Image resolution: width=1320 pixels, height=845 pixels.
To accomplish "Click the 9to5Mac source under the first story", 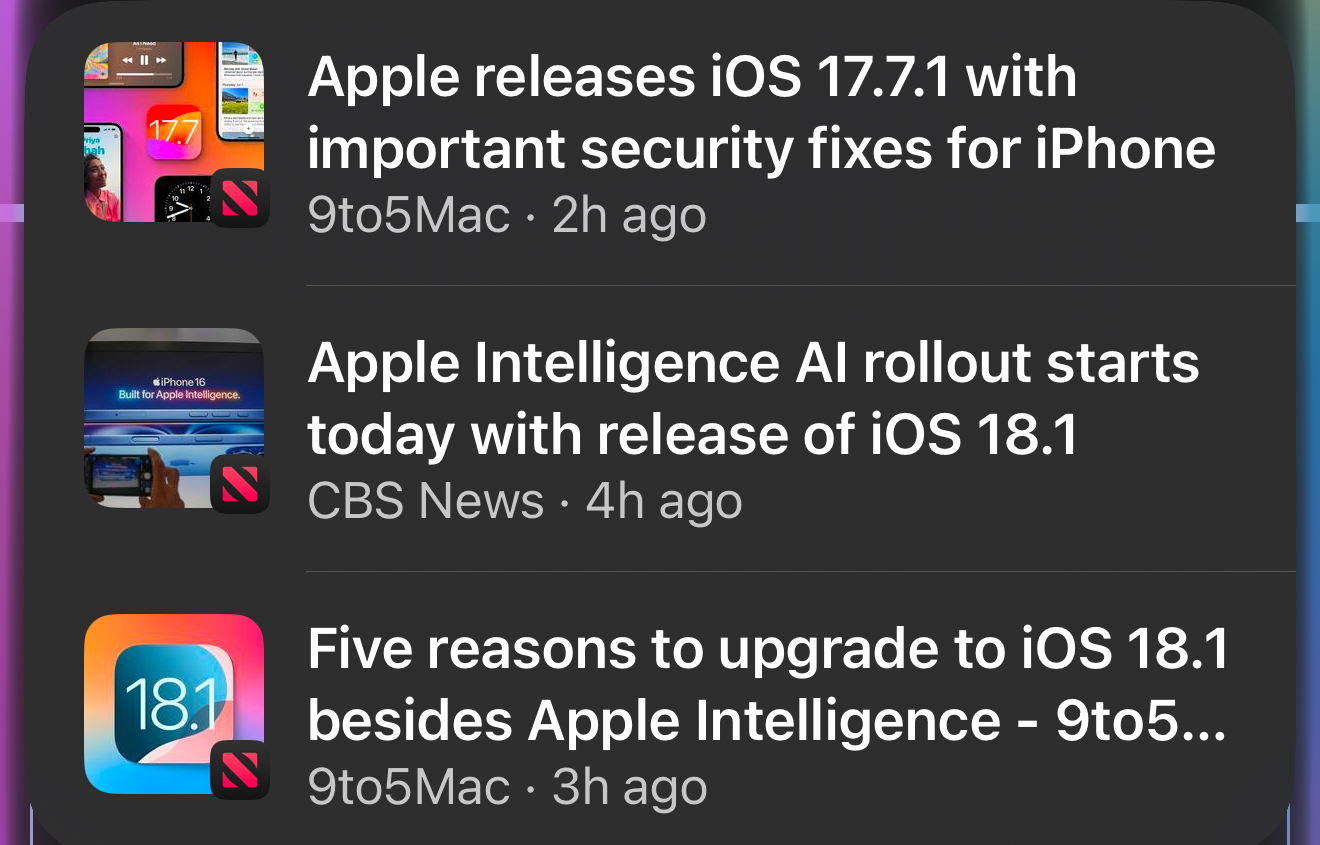I will pos(409,216).
